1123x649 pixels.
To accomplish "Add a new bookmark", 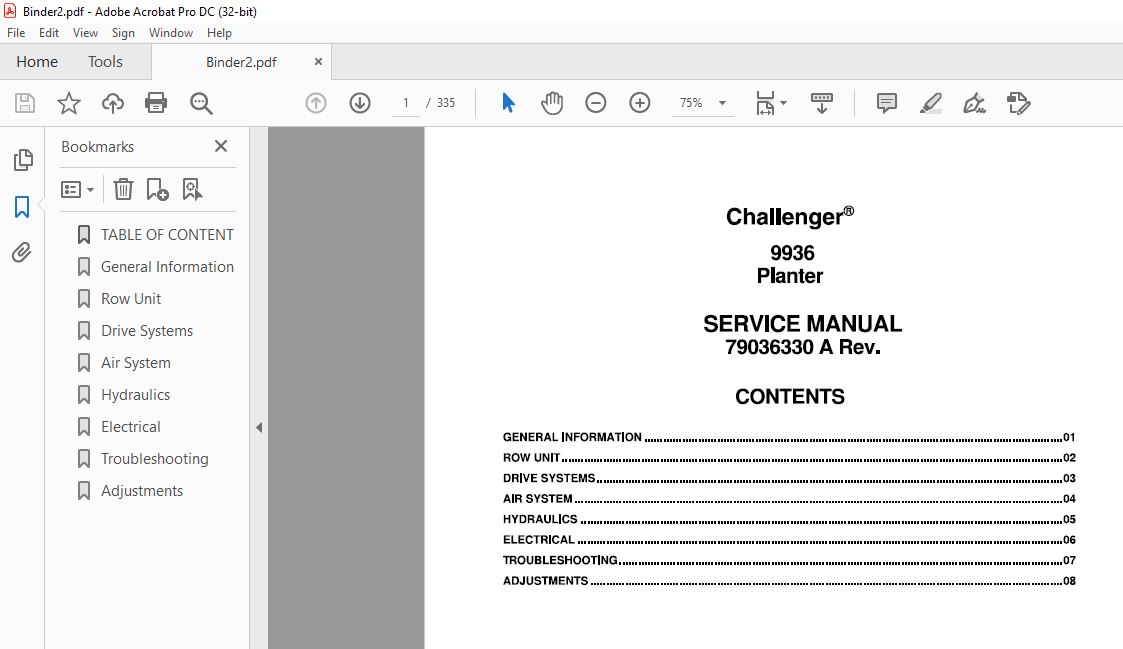I will coord(157,189).
